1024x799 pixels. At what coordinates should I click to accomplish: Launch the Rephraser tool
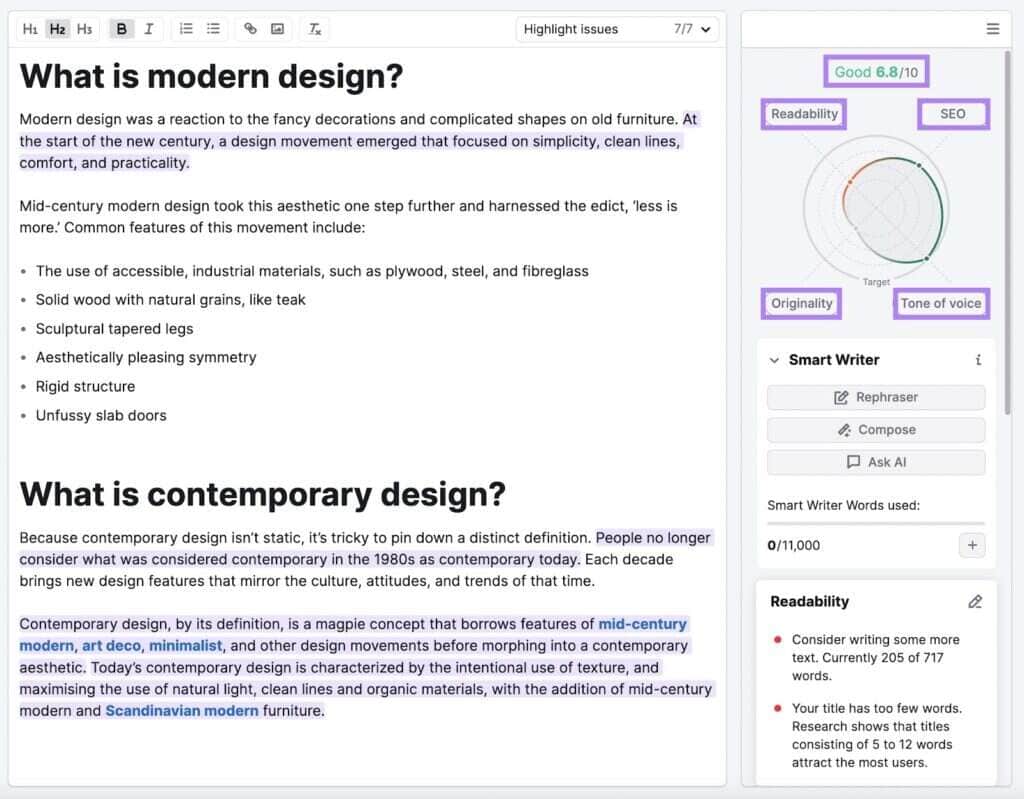(875, 397)
